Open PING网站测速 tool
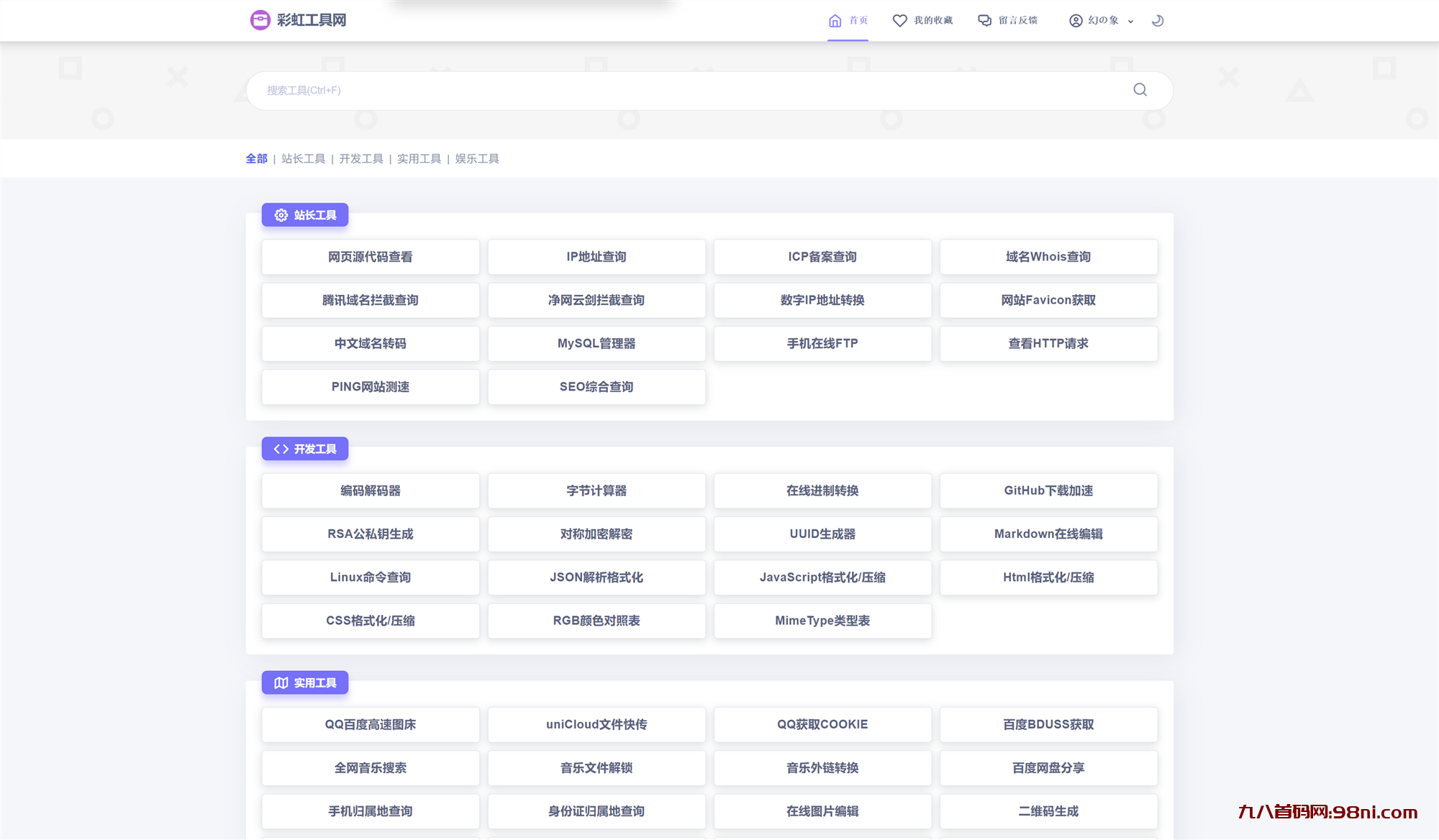 (371, 387)
